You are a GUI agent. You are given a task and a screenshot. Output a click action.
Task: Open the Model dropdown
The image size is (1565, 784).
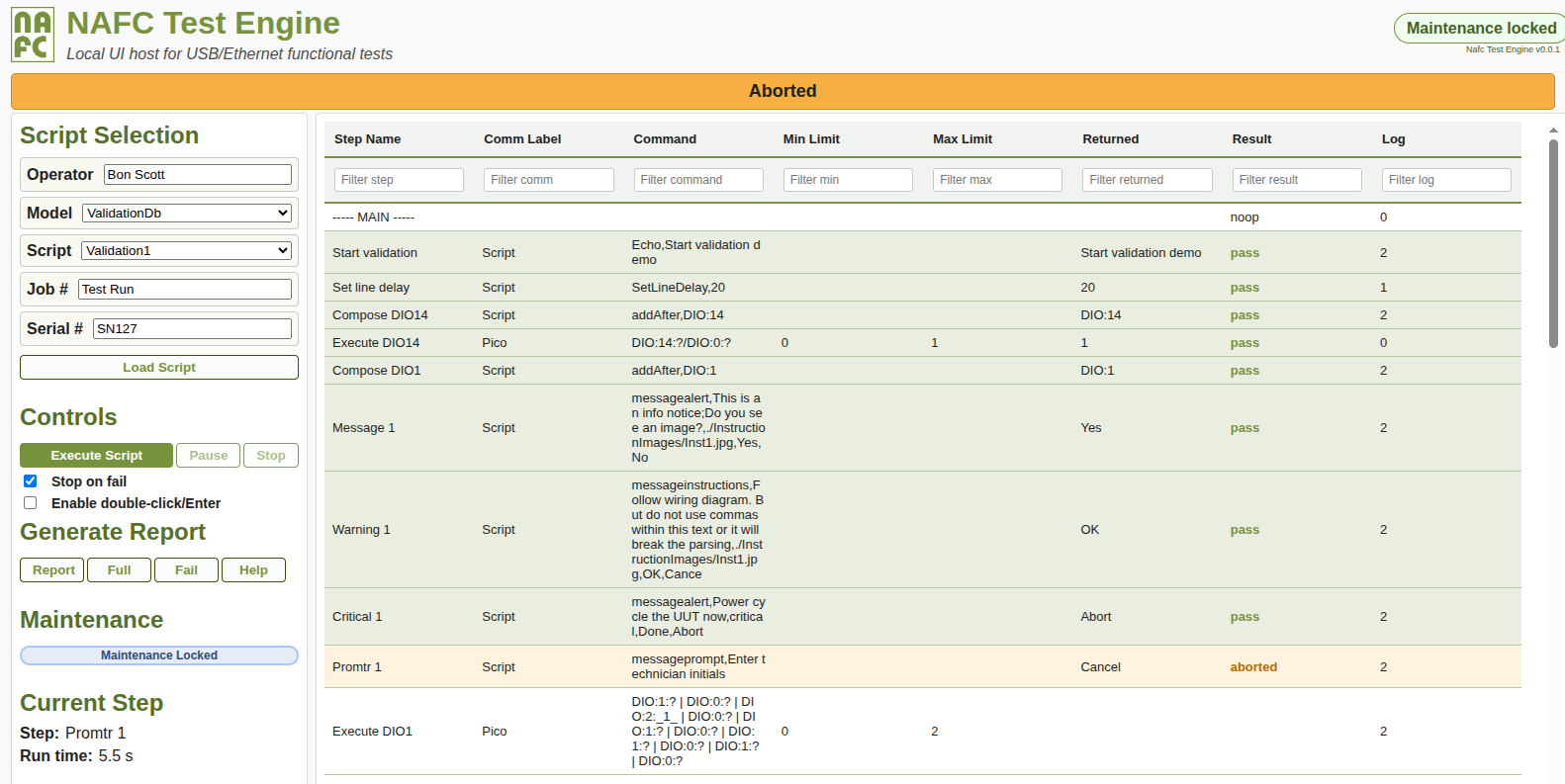pos(186,213)
